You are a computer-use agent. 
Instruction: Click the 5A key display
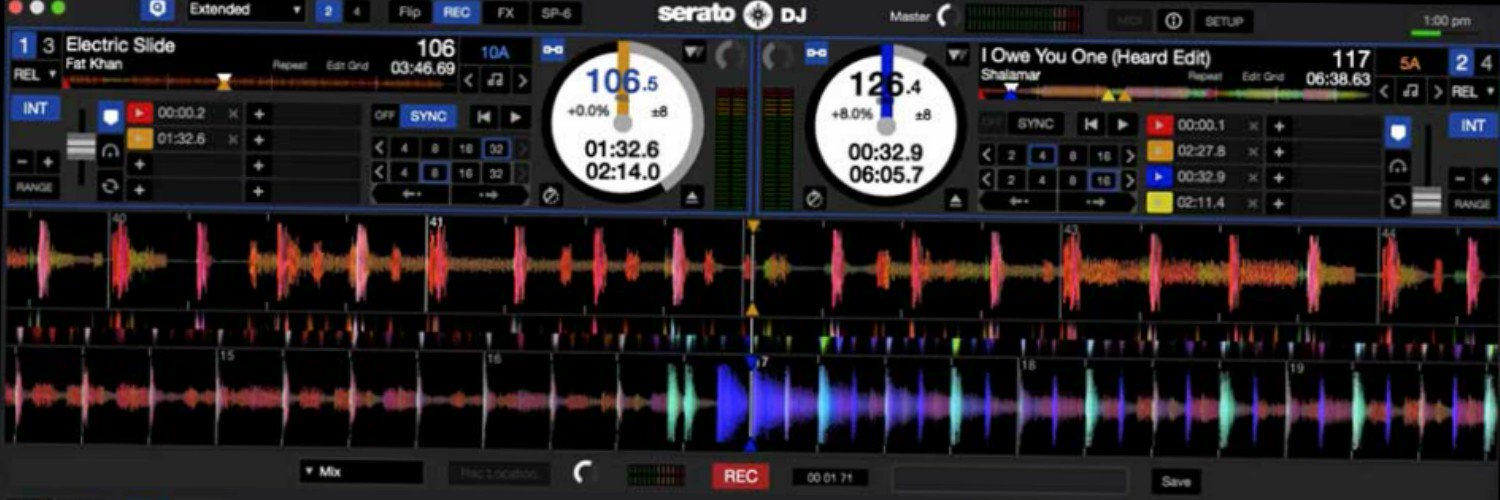pos(1410,63)
